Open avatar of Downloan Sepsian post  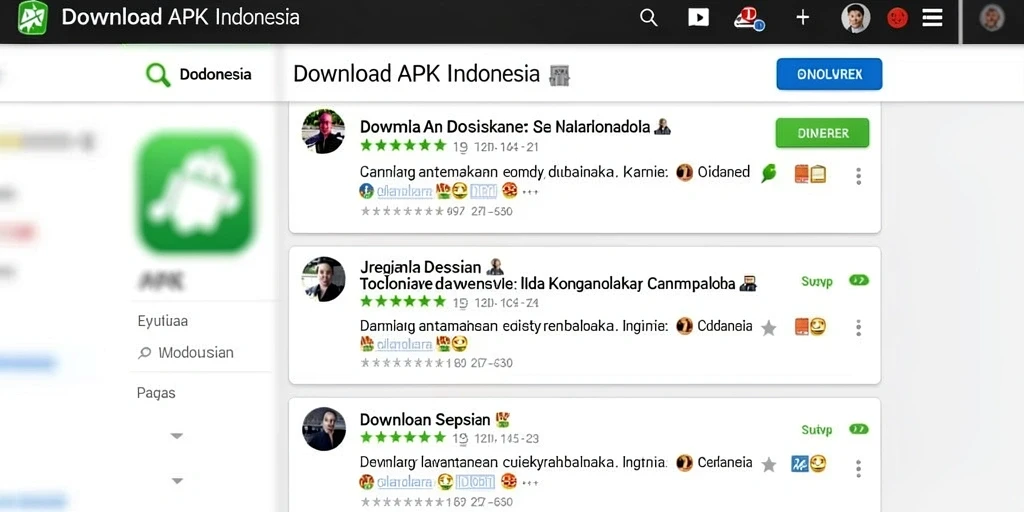[324, 429]
